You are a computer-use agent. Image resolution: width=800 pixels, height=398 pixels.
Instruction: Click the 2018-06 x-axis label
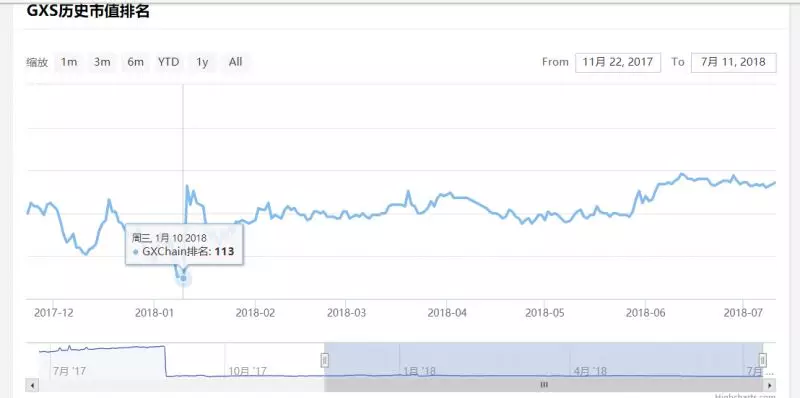click(646, 313)
